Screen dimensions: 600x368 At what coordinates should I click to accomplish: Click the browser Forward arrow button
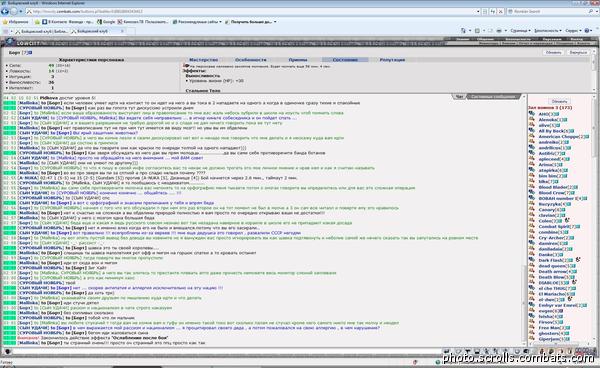(x=14, y=11)
